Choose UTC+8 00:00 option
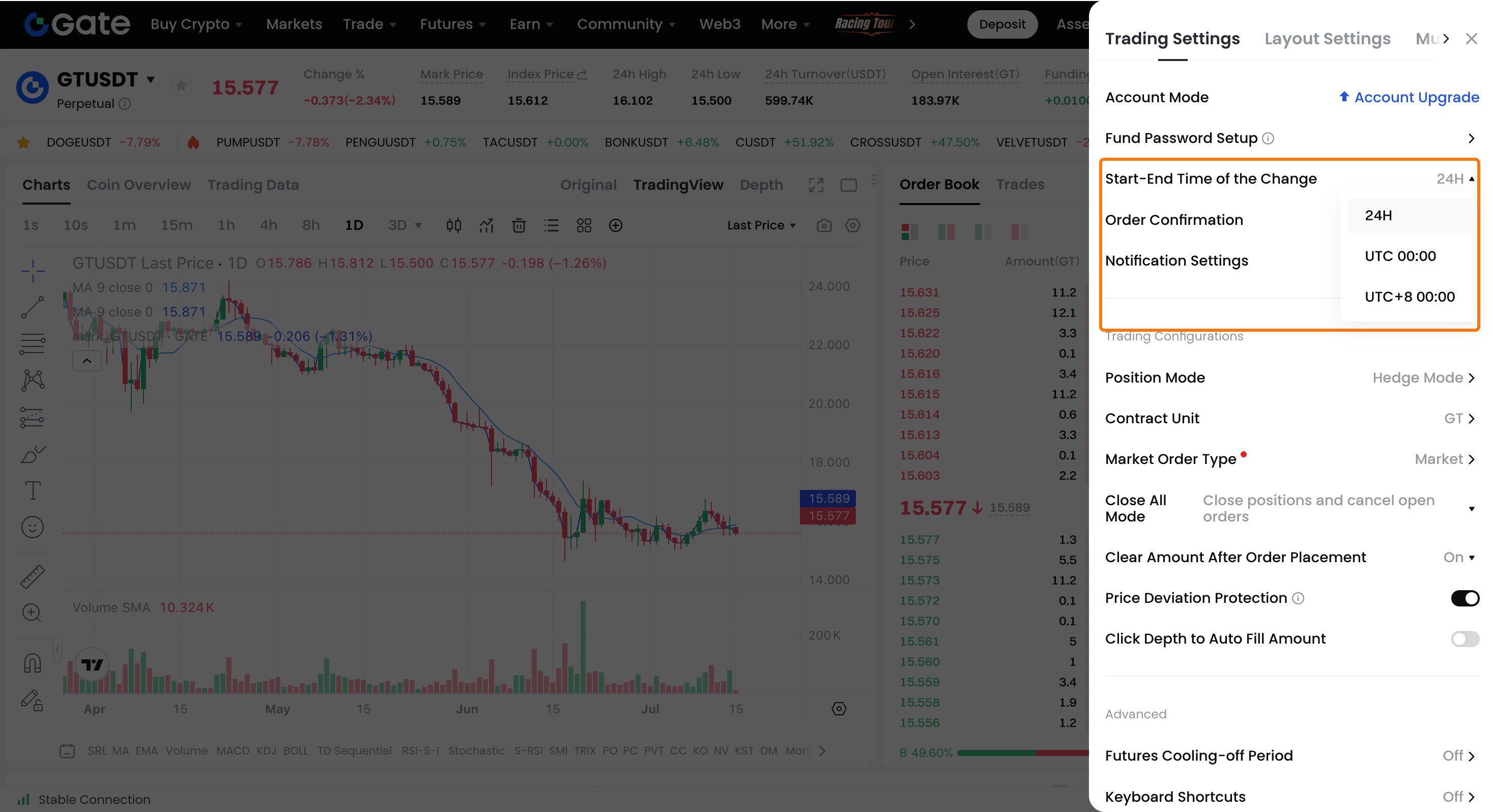This screenshot has width=1493, height=812. [1409, 297]
